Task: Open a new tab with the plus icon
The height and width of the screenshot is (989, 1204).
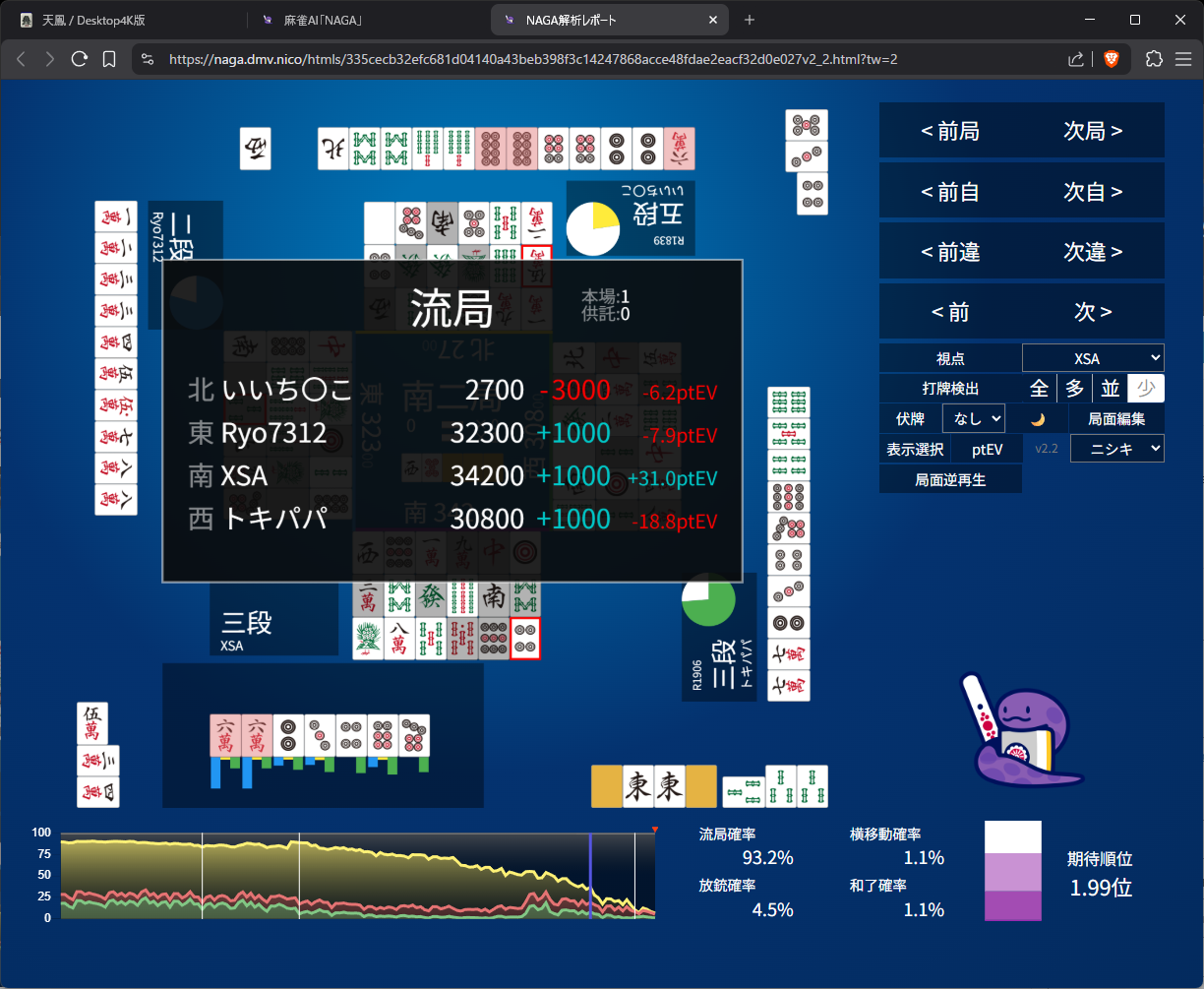Action: pyautogui.click(x=750, y=20)
